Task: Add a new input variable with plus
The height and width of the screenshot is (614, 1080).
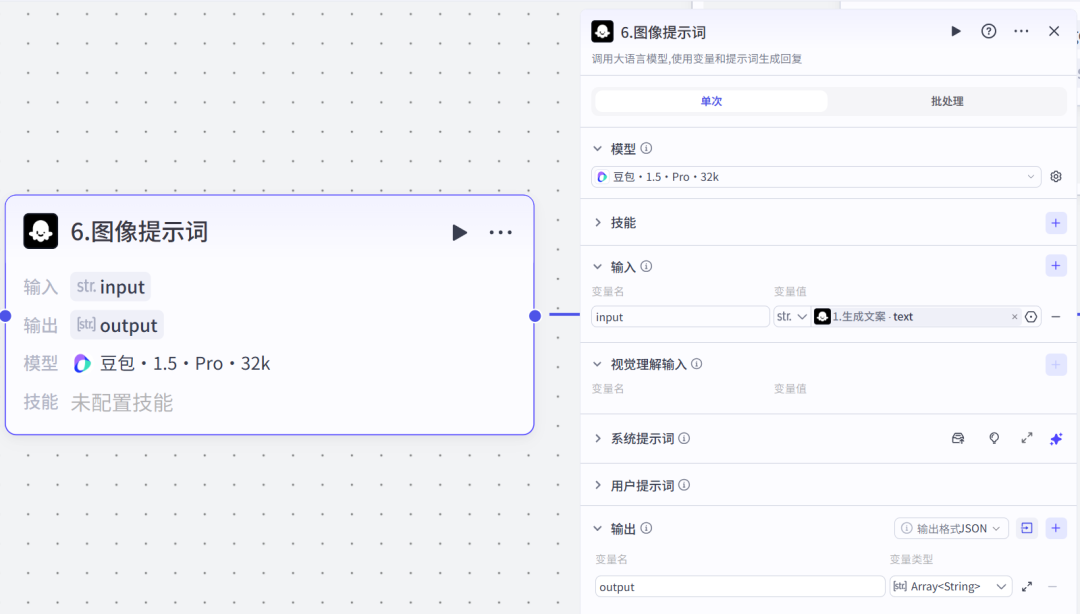Action: click(1056, 266)
